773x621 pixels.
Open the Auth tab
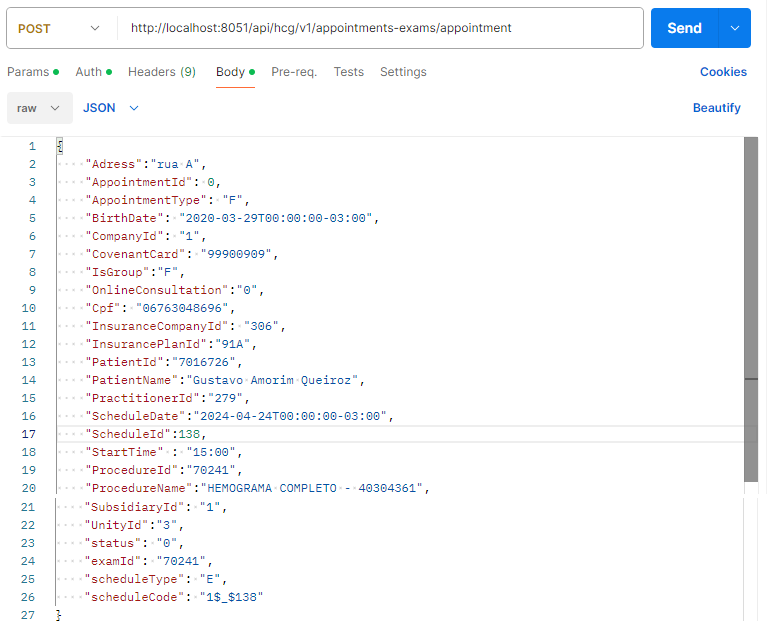point(89,72)
